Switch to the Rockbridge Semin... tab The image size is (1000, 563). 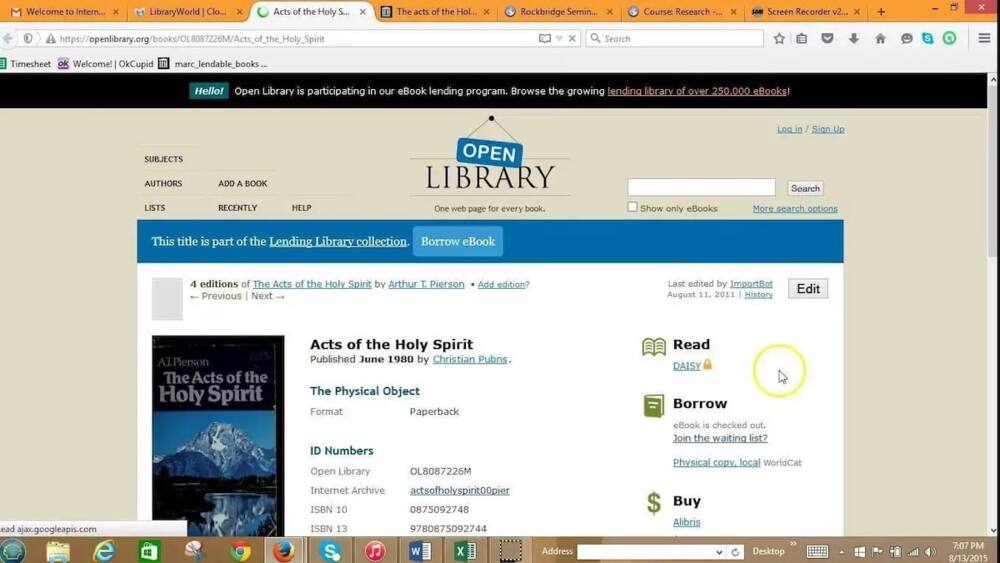[559, 11]
